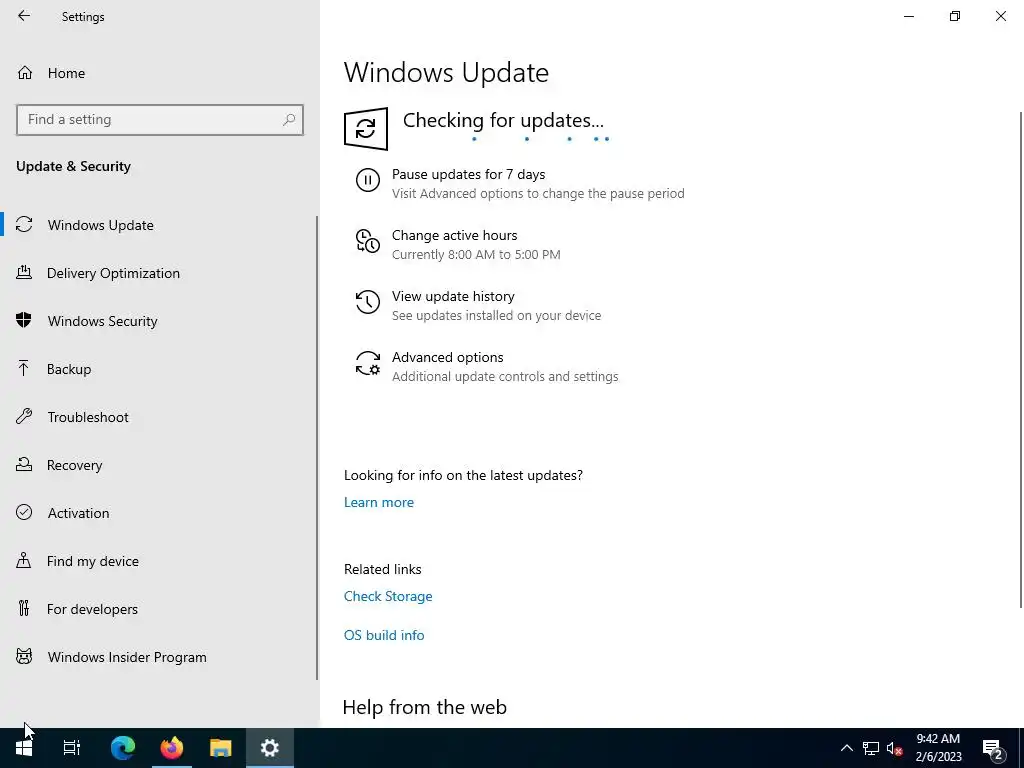Click the Settings gear on taskbar

pos(270,748)
